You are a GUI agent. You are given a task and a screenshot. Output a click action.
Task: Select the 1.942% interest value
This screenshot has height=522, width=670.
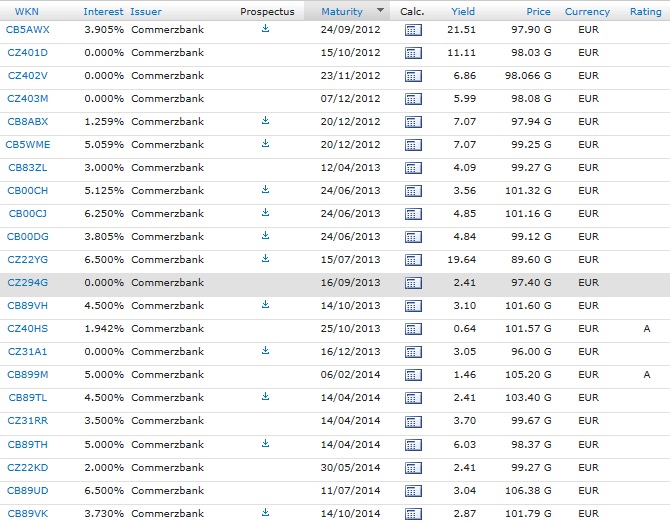104,328
